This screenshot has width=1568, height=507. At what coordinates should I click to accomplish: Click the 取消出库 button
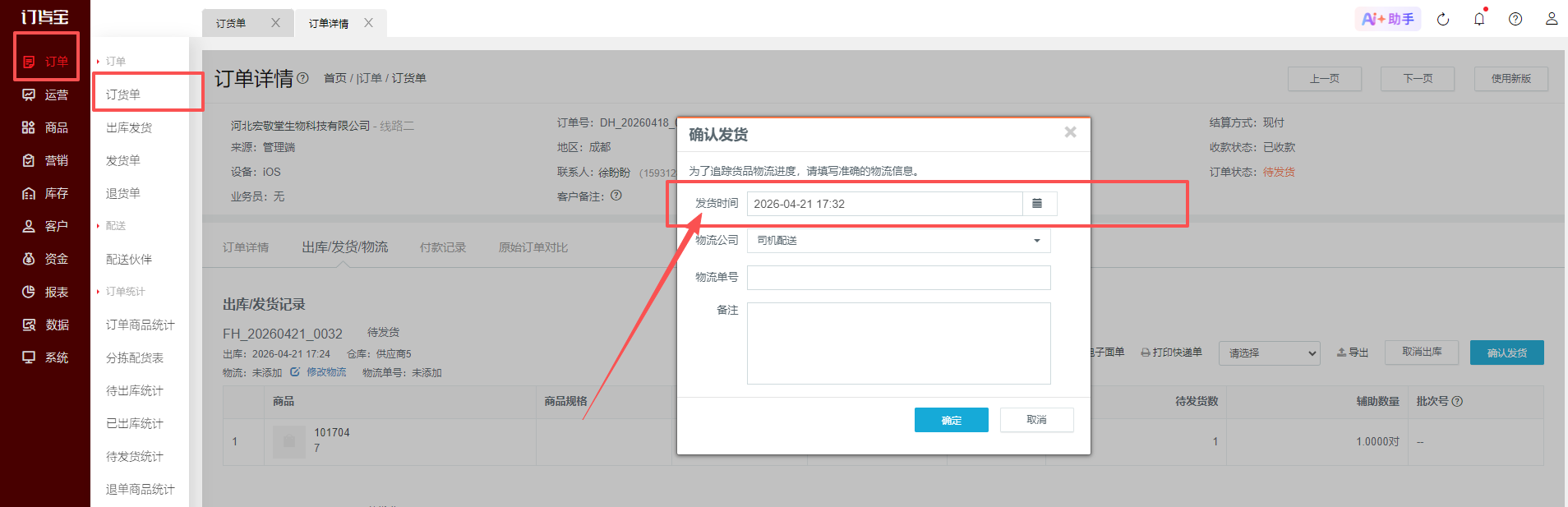(1422, 353)
